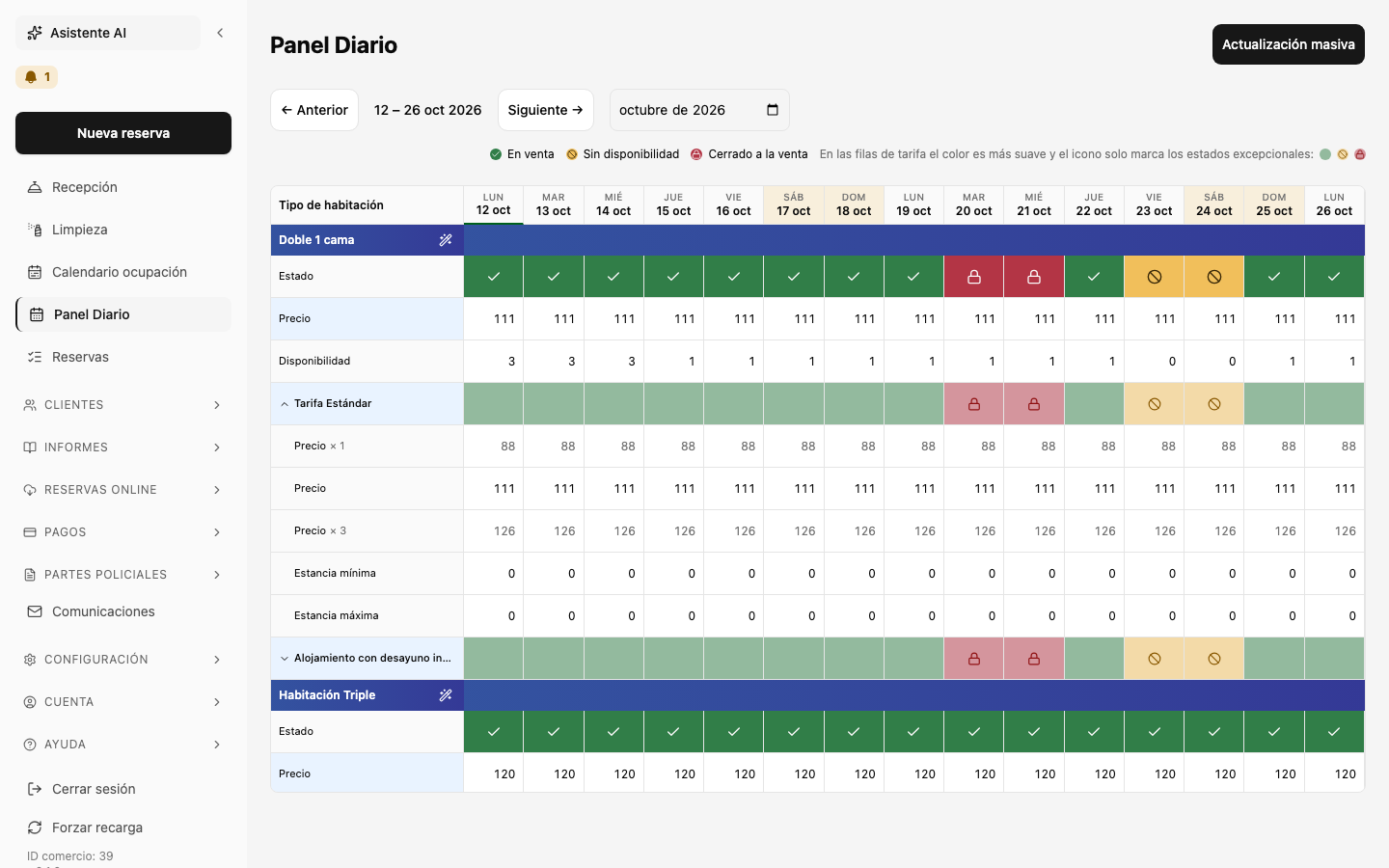The width and height of the screenshot is (1389, 868).
Task: Select the SÁB 17 oct column header
Action: click(794, 204)
